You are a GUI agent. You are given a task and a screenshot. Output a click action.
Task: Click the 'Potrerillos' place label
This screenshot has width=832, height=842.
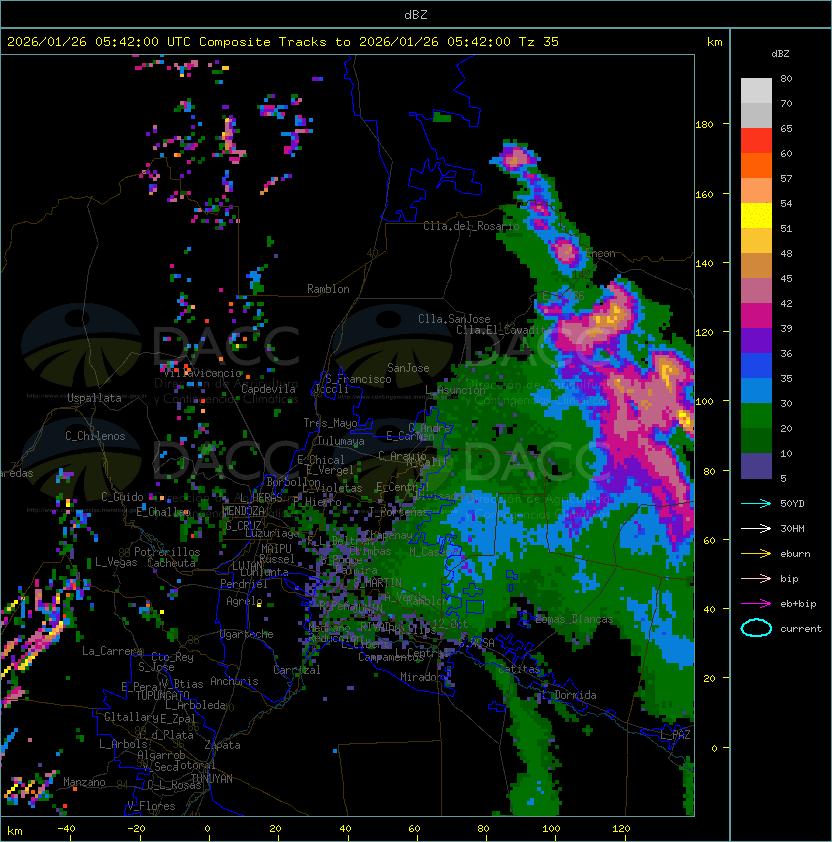[167, 552]
